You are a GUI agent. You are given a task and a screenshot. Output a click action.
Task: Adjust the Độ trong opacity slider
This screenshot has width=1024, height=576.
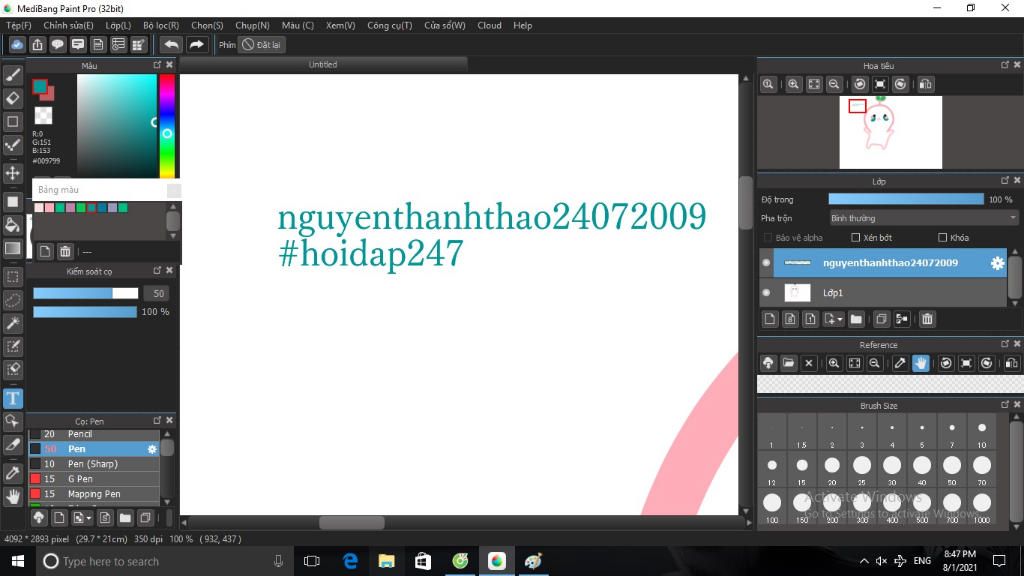pos(906,199)
